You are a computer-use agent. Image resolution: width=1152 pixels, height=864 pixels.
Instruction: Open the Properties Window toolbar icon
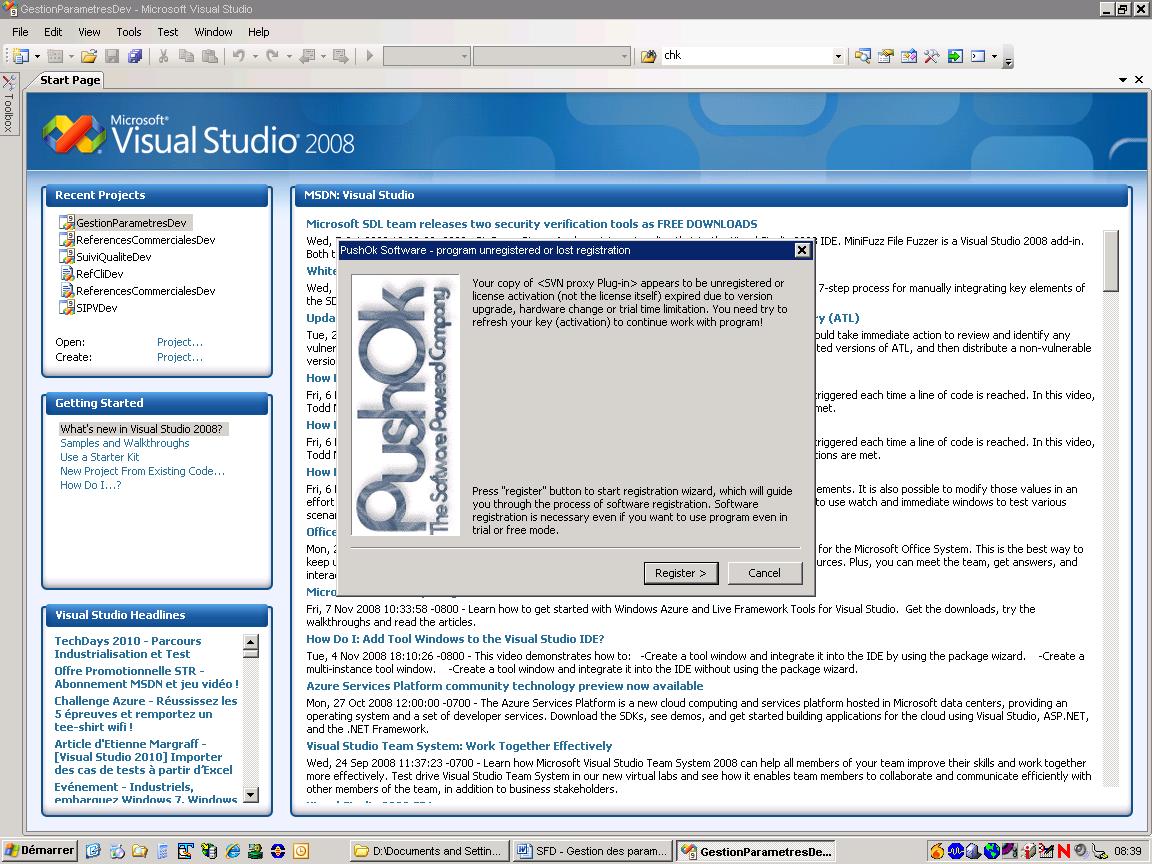coord(886,56)
